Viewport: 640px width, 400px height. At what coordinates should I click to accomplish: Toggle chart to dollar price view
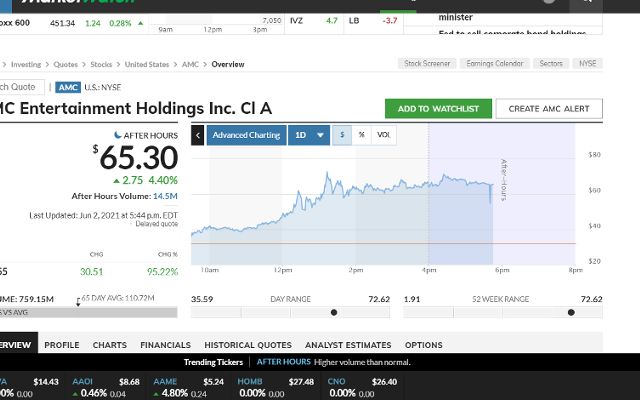tap(342, 135)
